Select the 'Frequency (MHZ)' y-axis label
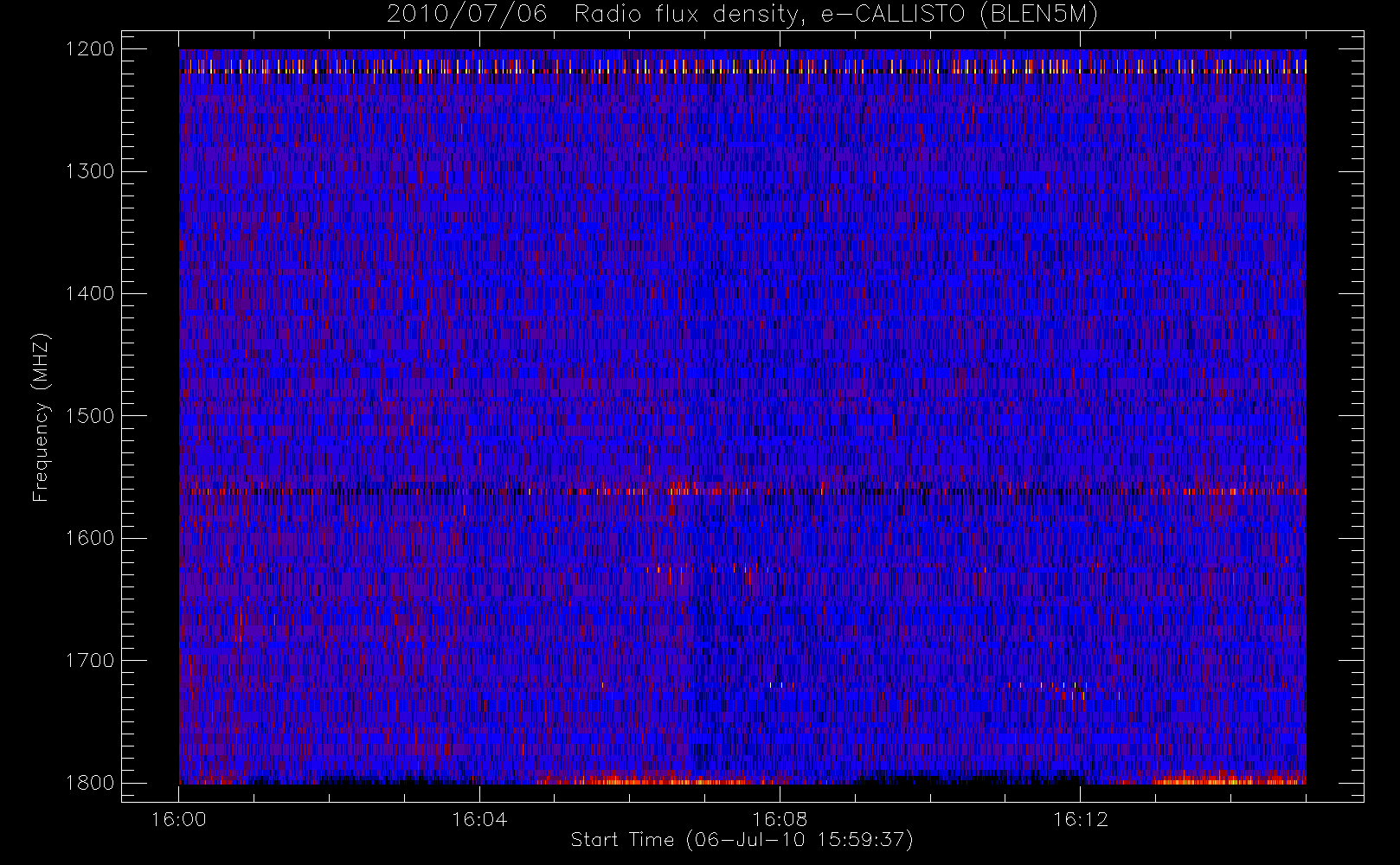Image resolution: width=1400 pixels, height=865 pixels. coord(41,417)
